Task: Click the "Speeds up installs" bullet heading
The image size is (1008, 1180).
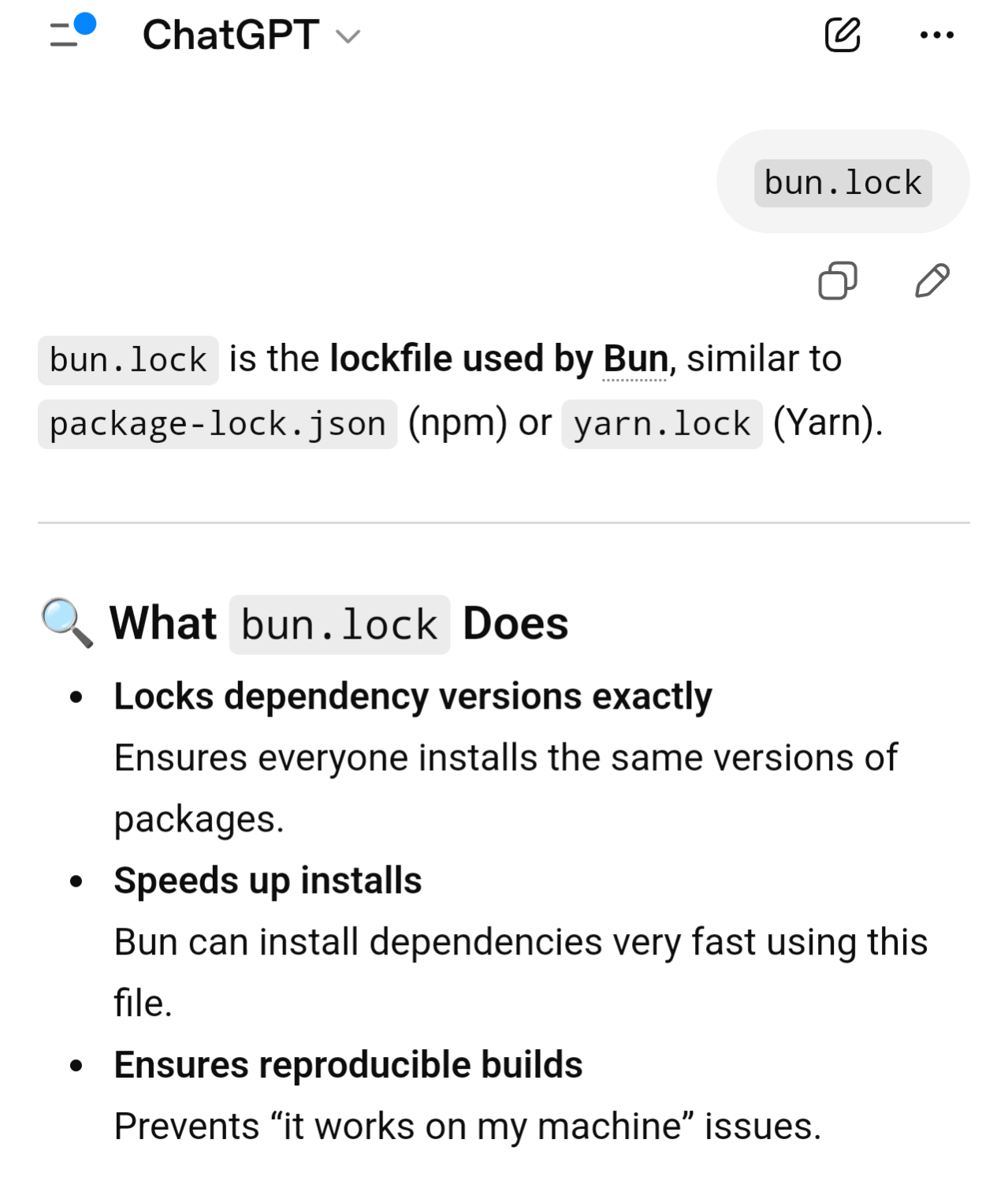Action: tap(267, 880)
